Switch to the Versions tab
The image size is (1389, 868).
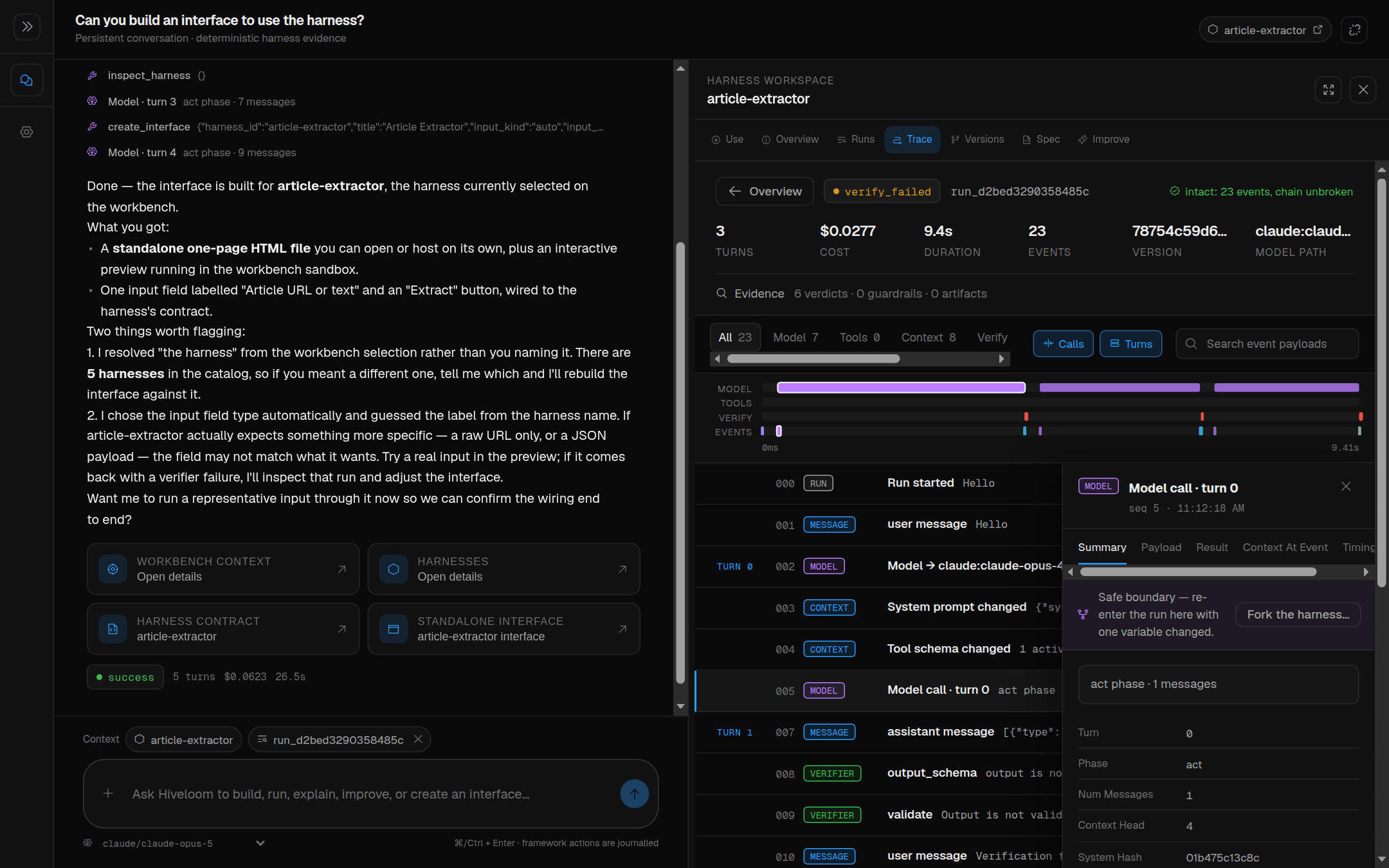pos(977,140)
